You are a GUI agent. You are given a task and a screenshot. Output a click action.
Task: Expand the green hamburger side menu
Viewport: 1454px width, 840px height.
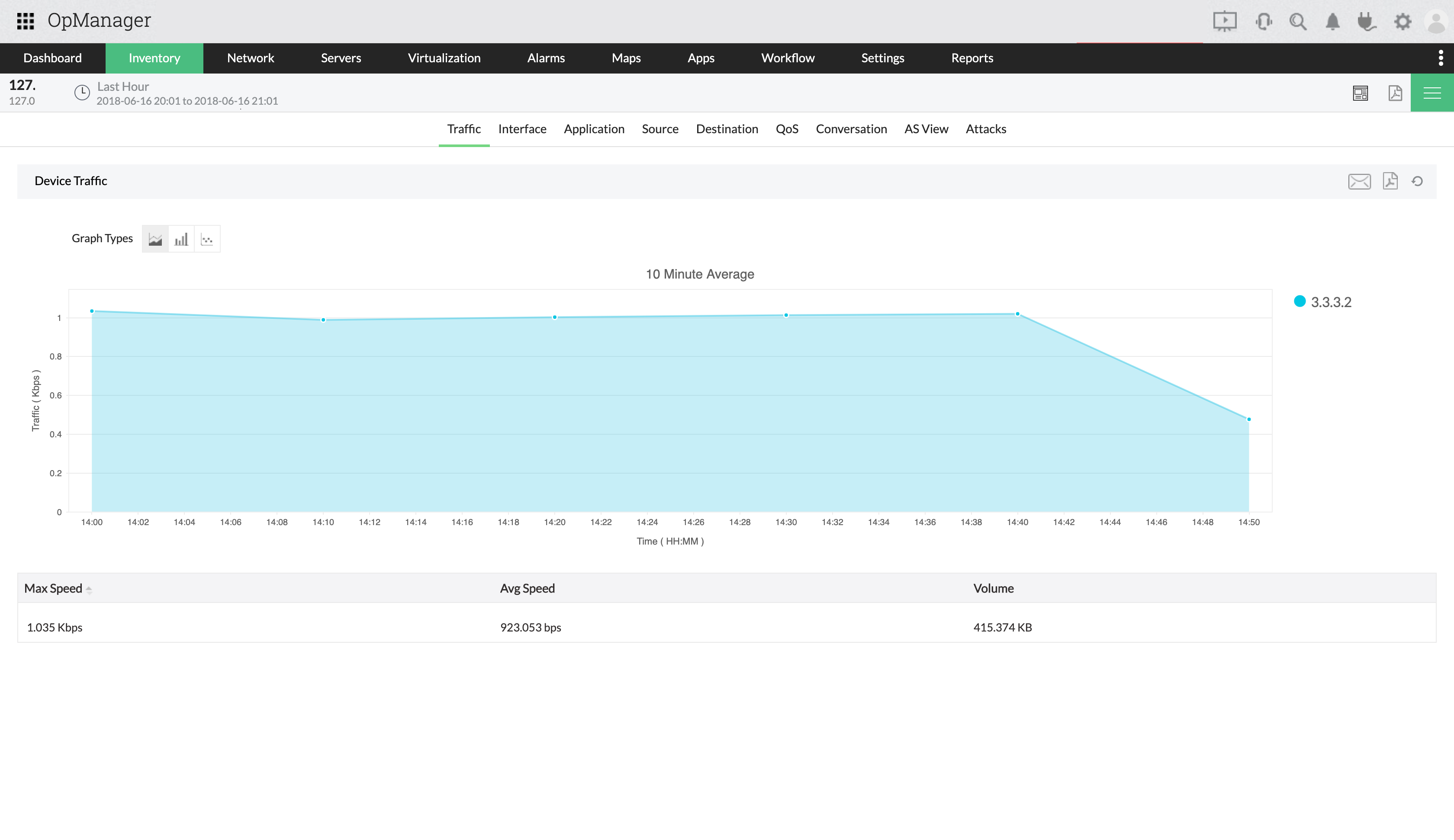(1431, 93)
